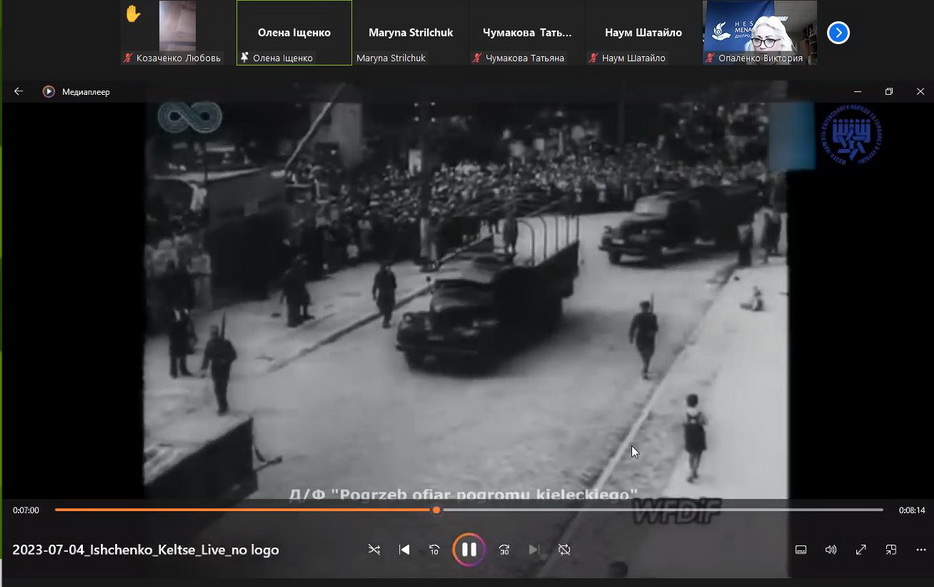Click the Медиаплеер window title text
Image resolution: width=934 pixels, height=587 pixels.
click(x=86, y=92)
